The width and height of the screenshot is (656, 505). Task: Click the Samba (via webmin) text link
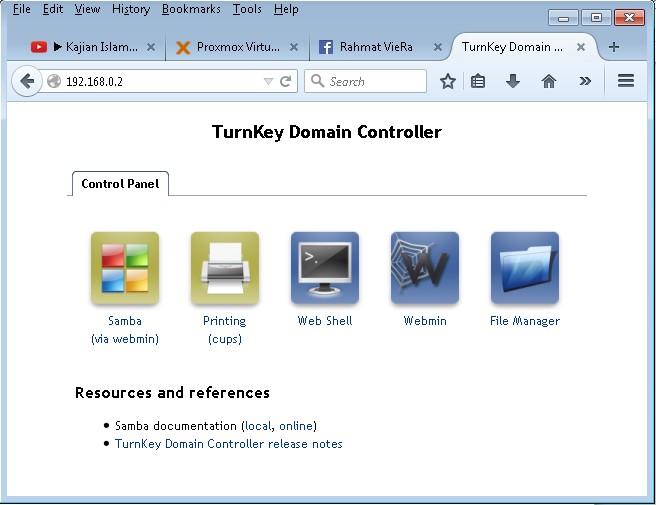pos(125,330)
